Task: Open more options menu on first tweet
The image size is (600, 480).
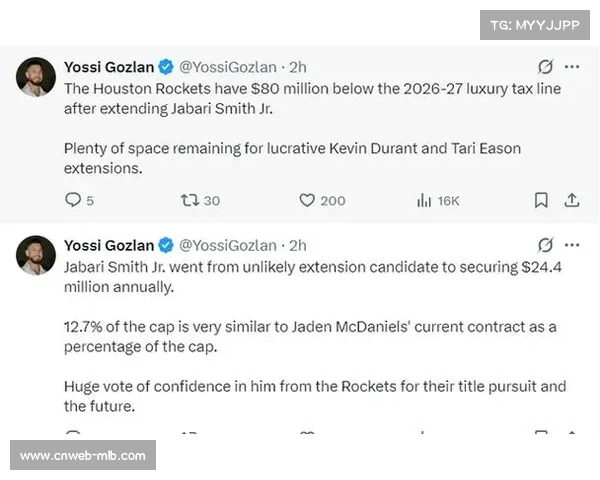Action: (x=572, y=67)
